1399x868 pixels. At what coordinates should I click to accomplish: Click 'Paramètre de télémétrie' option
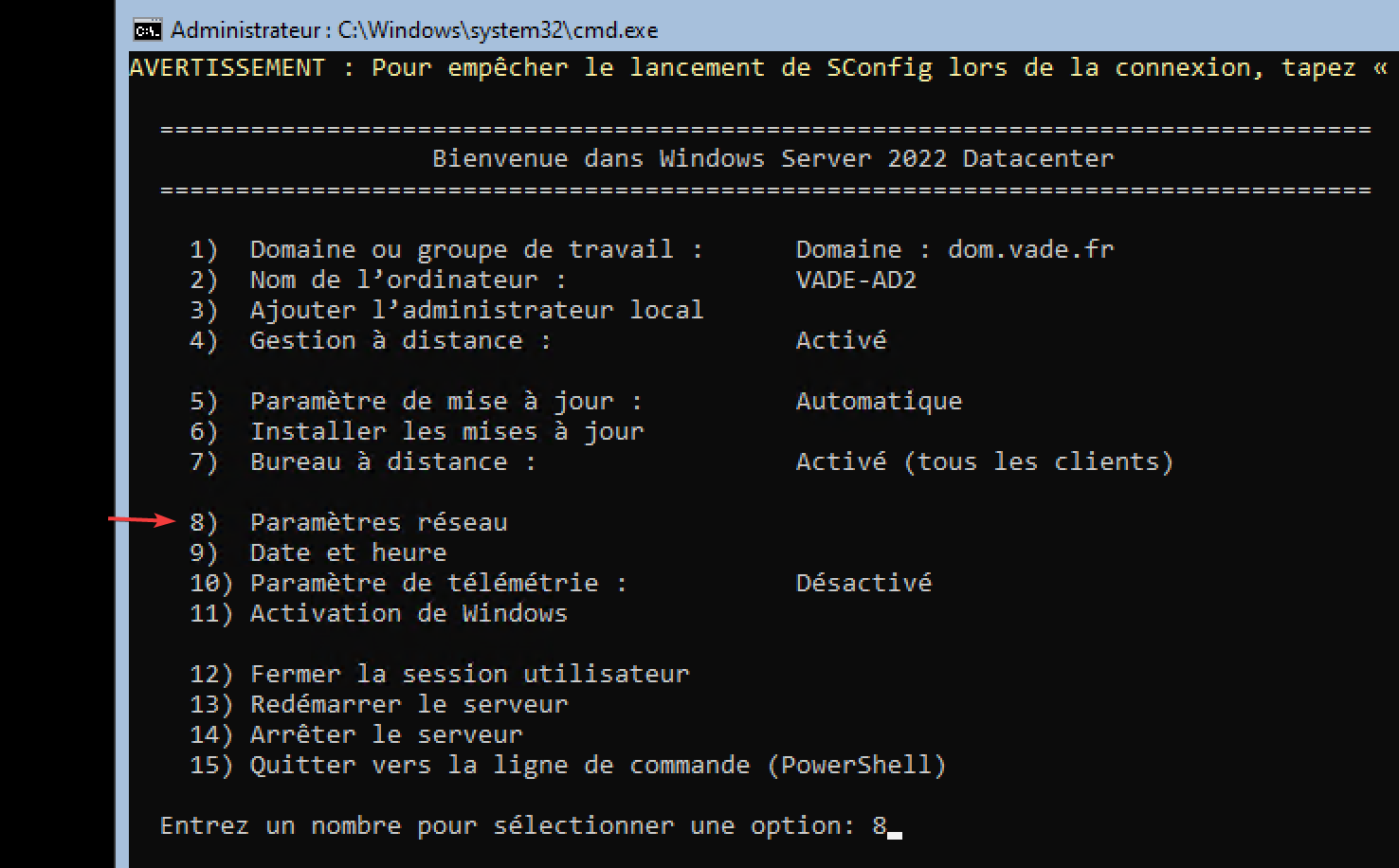point(438,583)
